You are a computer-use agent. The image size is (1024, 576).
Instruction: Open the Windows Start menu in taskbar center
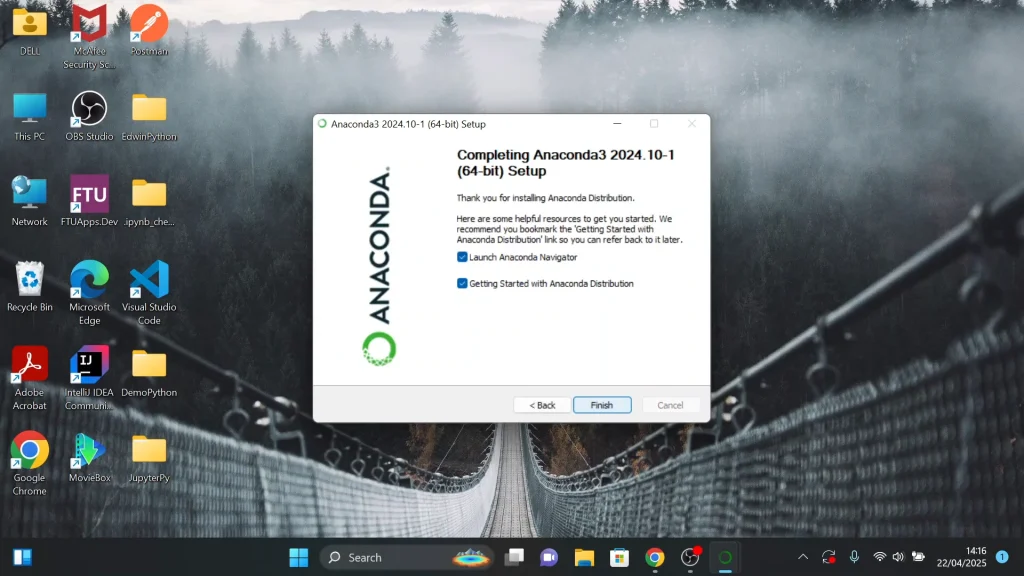point(298,557)
